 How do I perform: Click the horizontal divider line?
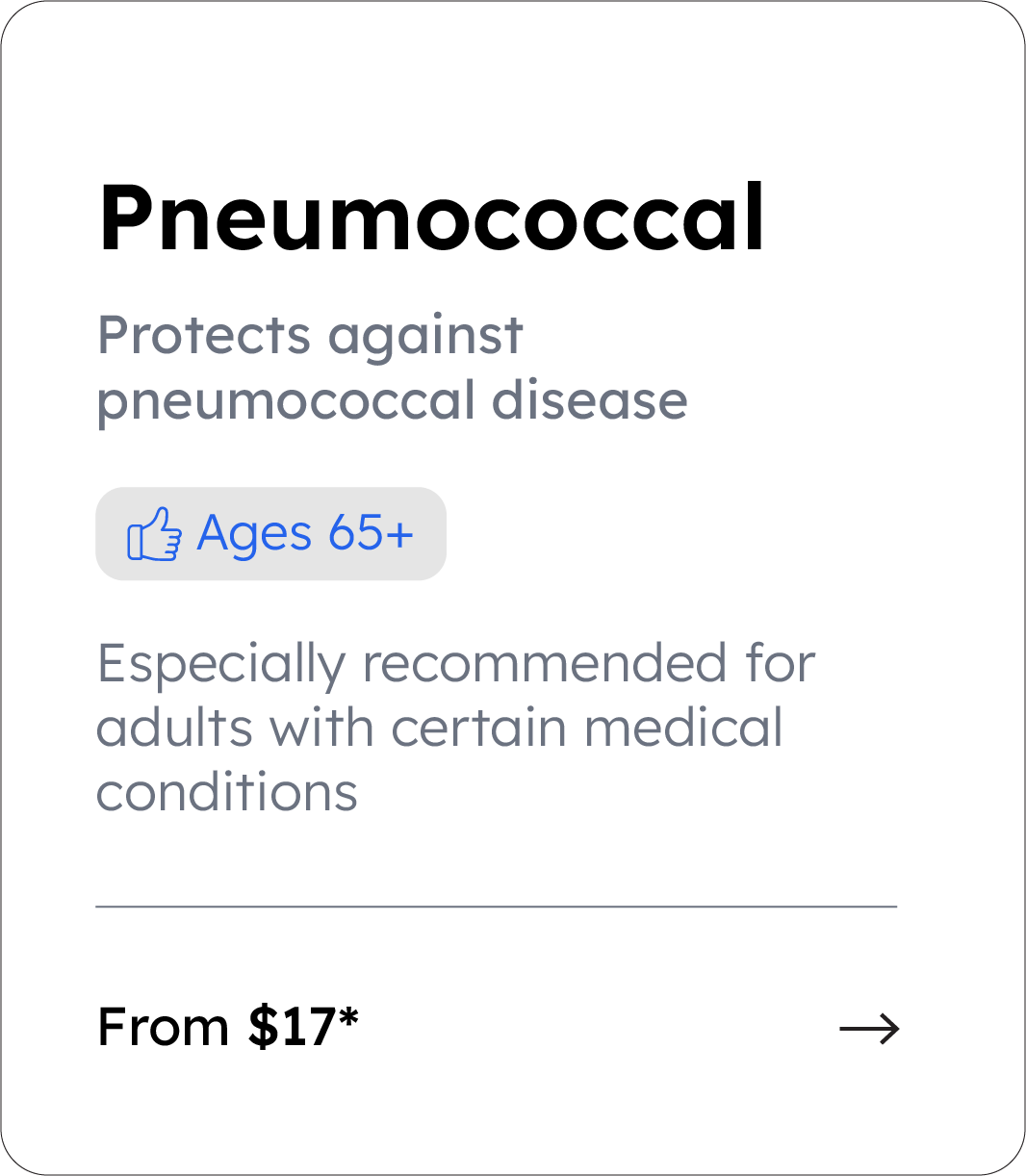point(496,907)
